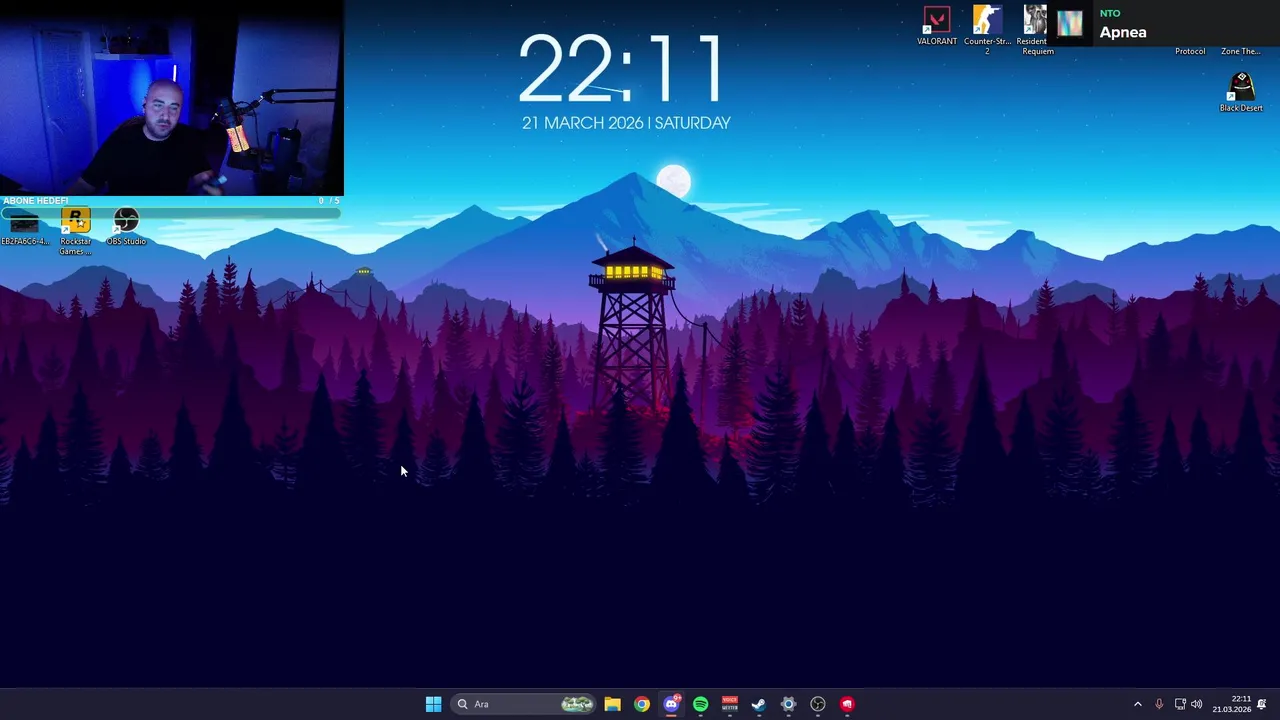Viewport: 1280px width, 720px height.
Task: Select the Resident Evil Requiem desktop shortcut
Action: pyautogui.click(x=1035, y=29)
